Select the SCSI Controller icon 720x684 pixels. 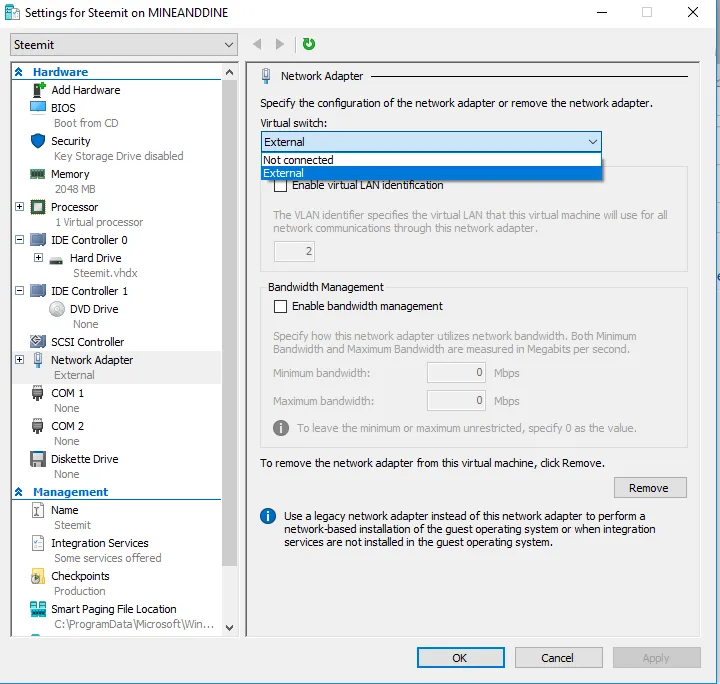coord(38,342)
